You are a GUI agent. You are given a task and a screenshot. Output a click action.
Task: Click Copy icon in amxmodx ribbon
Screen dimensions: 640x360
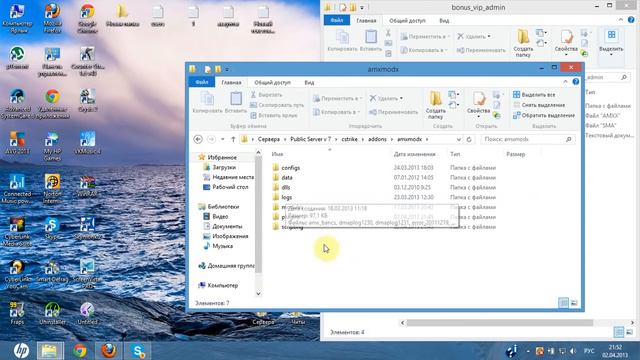pos(207,98)
